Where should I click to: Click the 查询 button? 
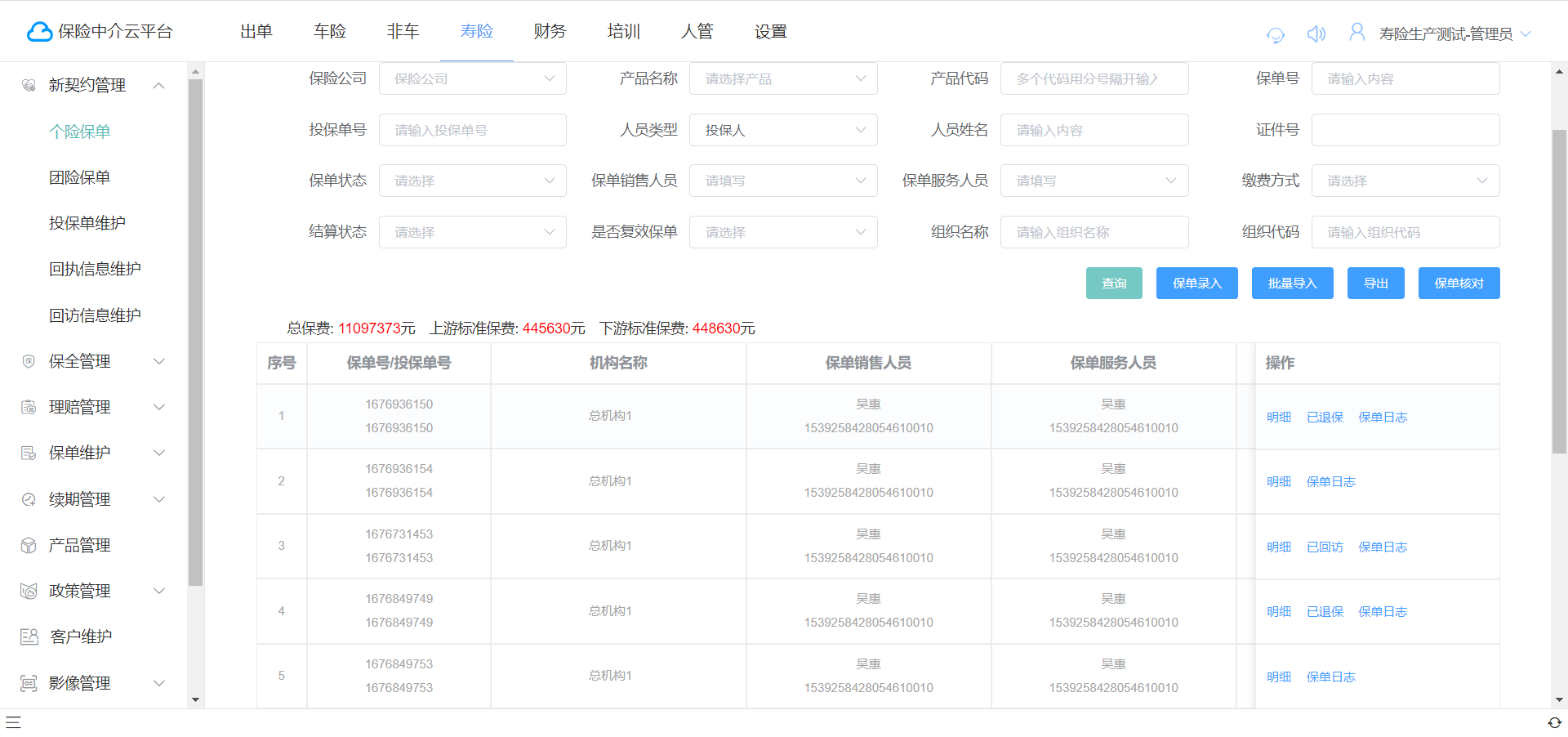[1114, 284]
